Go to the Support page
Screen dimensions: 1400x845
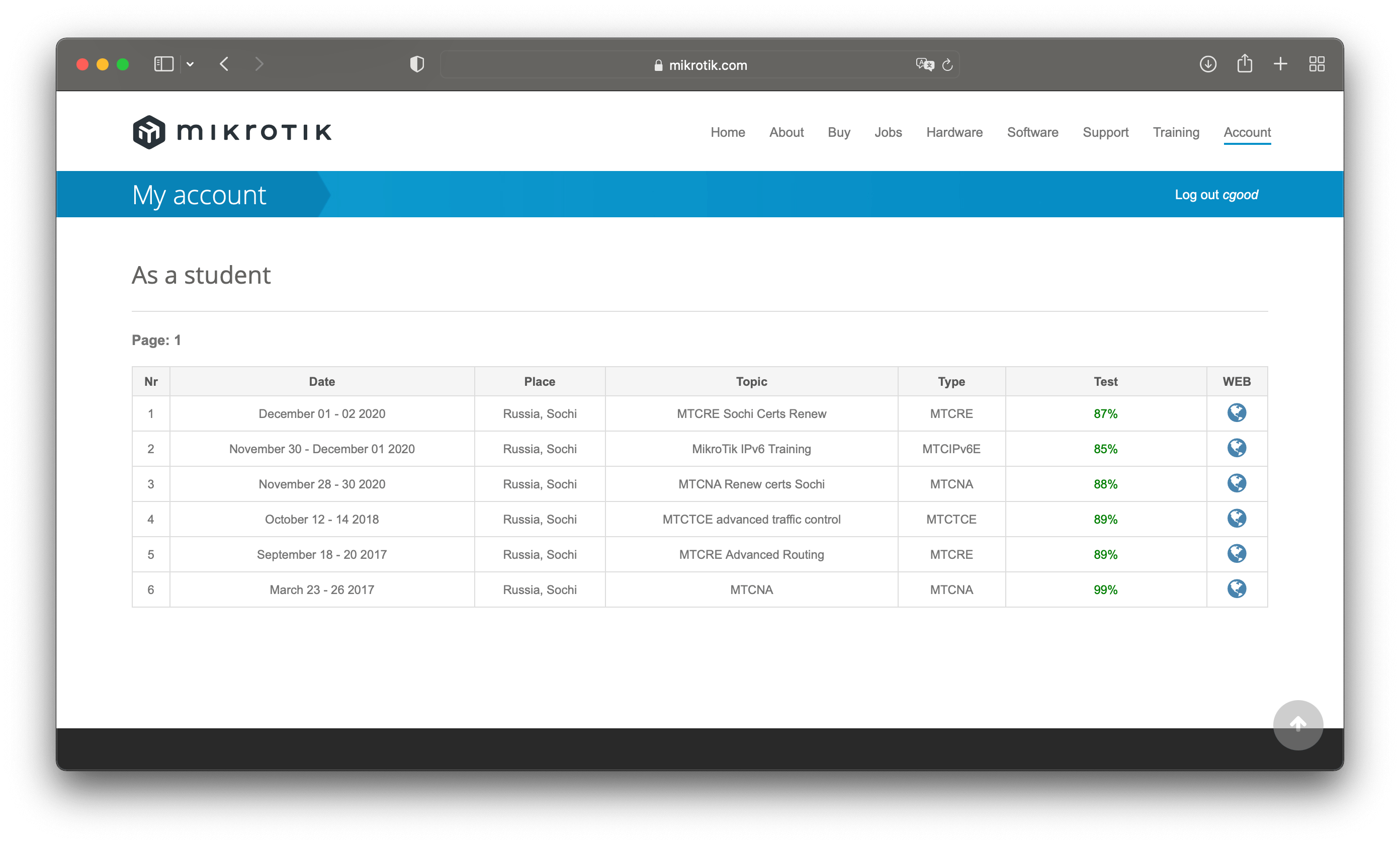tap(1105, 132)
